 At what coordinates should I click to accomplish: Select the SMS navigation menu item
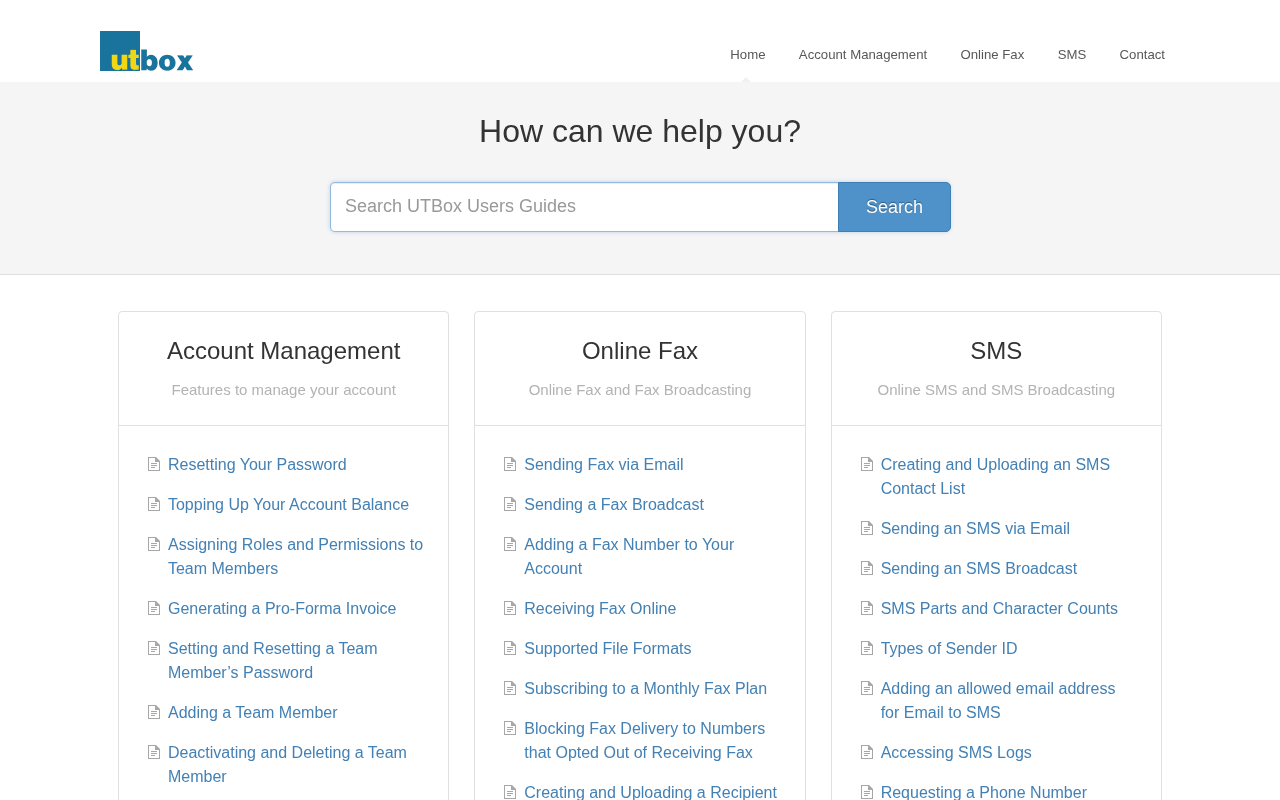coord(1072,55)
